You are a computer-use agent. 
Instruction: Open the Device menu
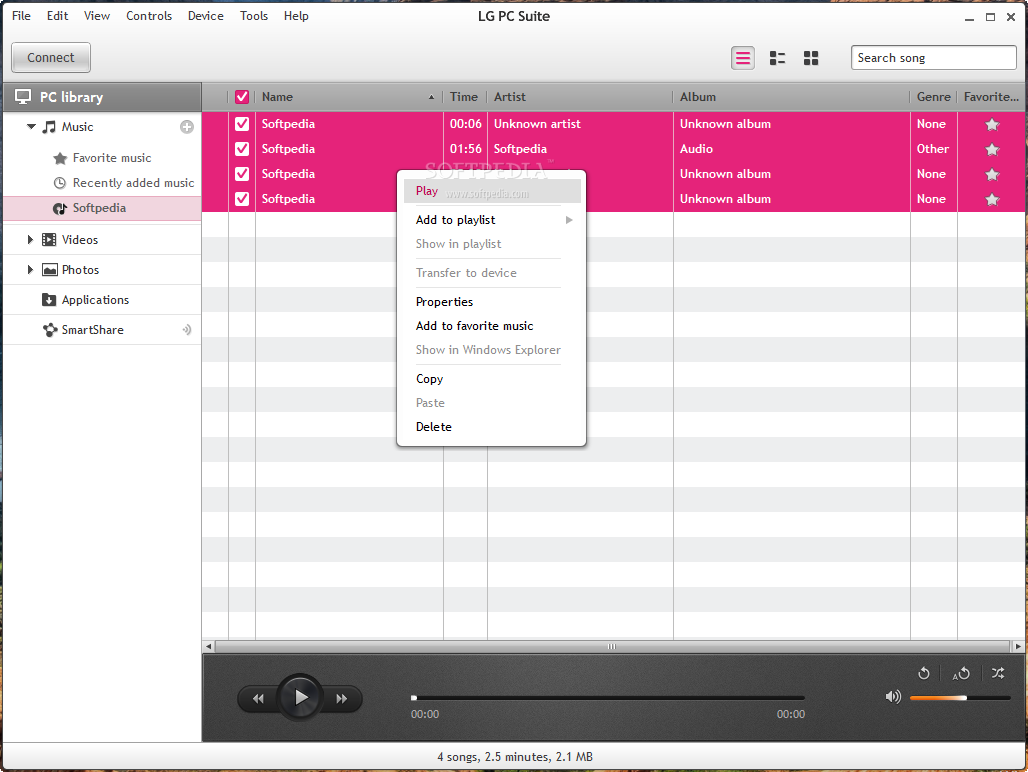pos(206,16)
